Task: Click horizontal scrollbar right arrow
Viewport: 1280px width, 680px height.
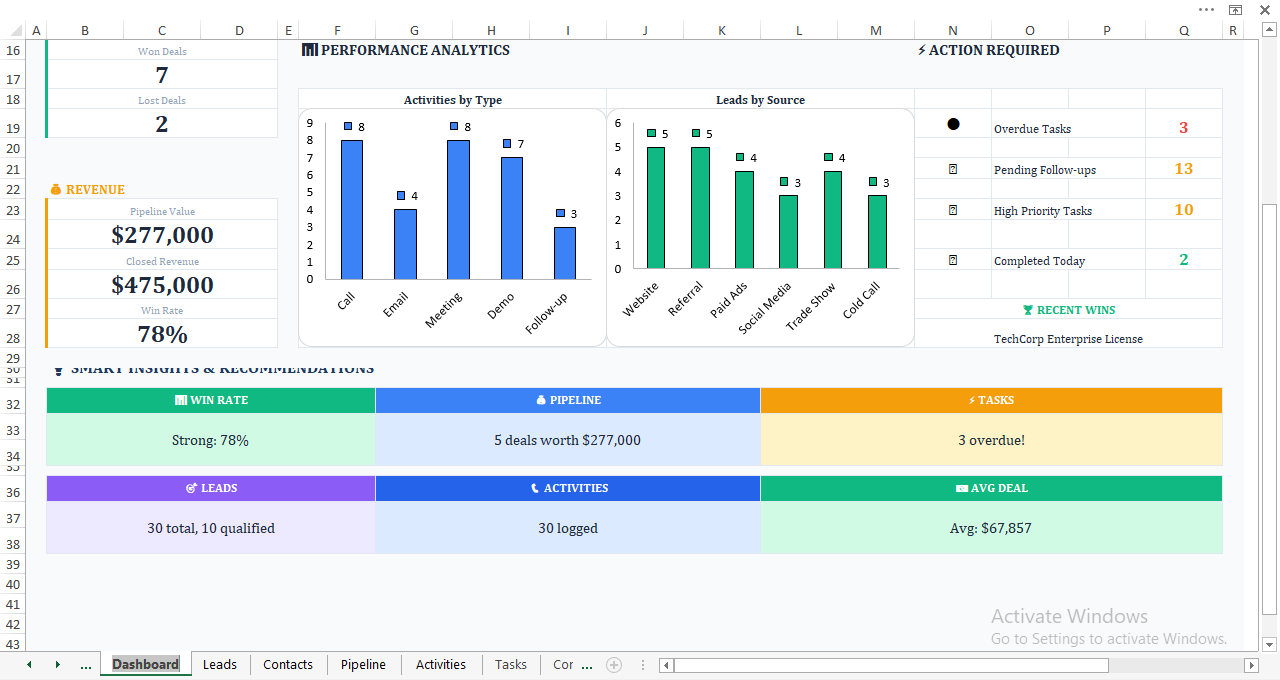Action: click(x=1251, y=665)
